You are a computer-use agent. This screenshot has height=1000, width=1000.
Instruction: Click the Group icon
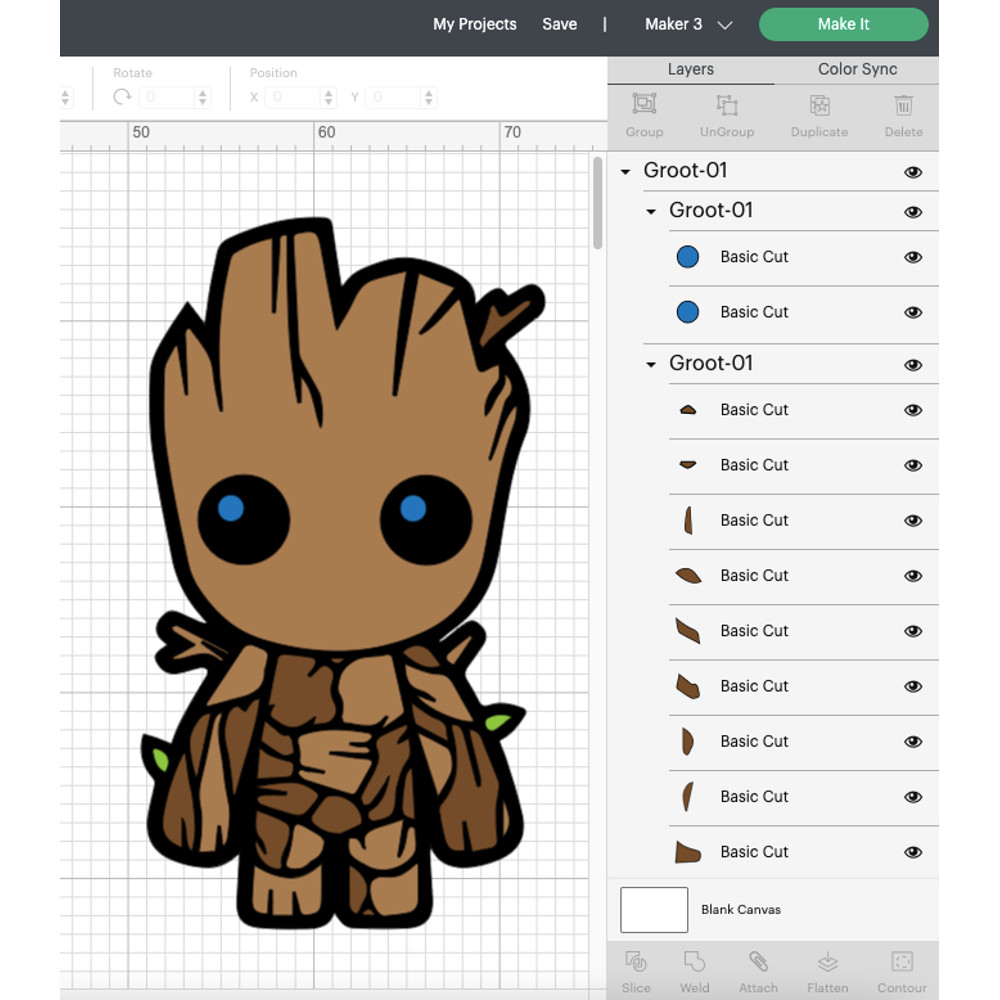(643, 112)
